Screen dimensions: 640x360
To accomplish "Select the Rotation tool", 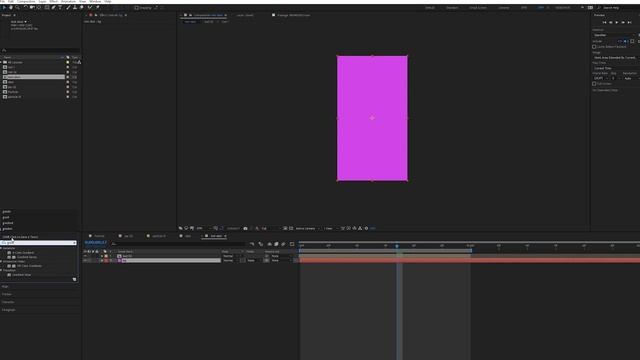I will click(25, 7).
